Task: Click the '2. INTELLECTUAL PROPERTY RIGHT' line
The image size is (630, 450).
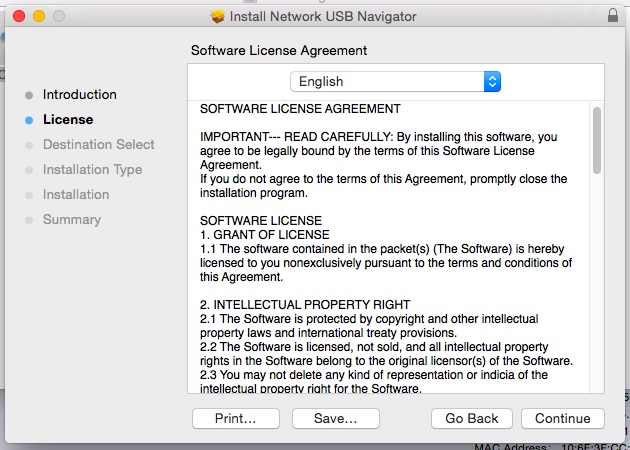Action: (x=305, y=305)
